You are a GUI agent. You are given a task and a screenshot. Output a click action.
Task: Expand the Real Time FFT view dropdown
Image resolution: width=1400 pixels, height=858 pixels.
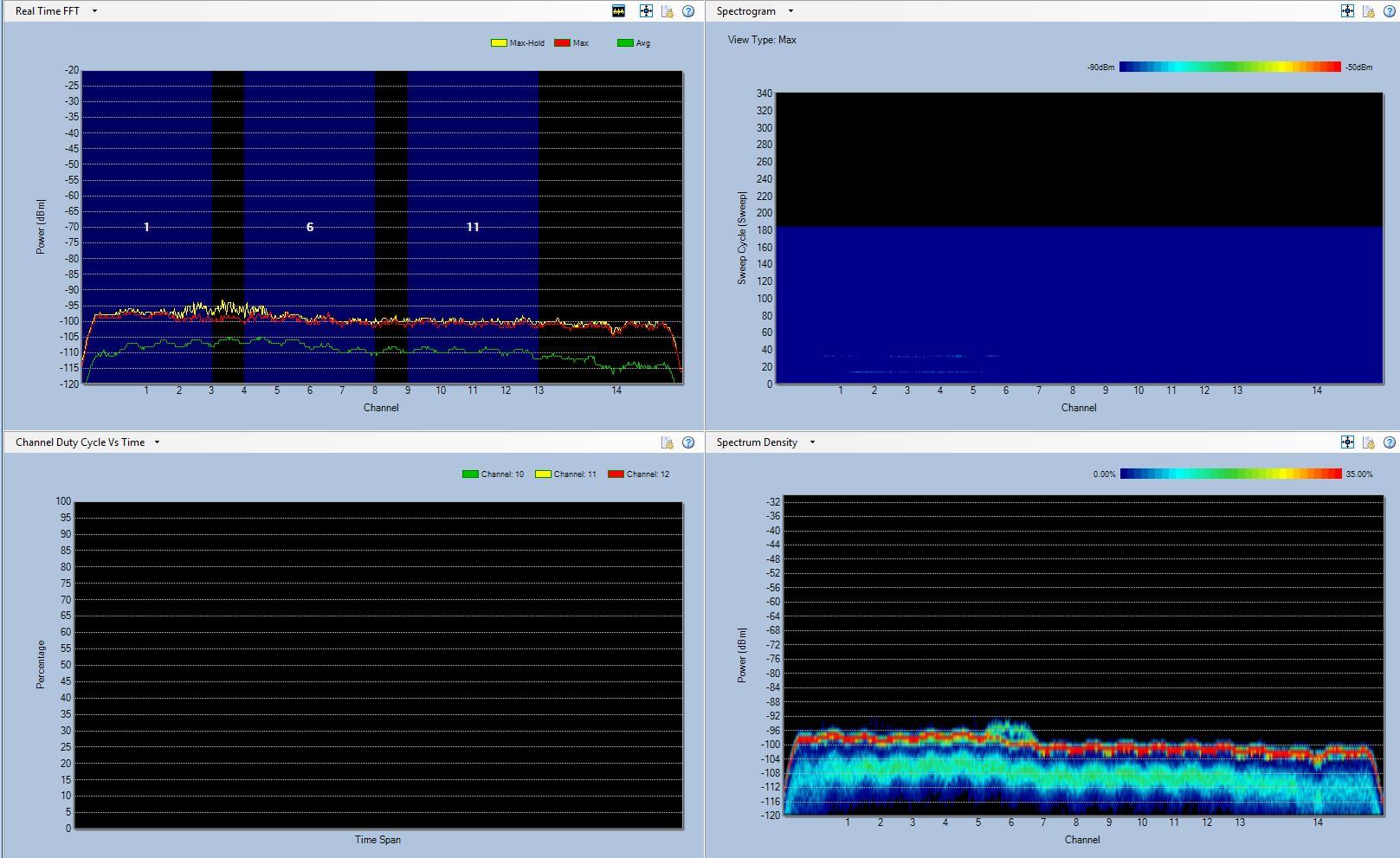point(94,11)
